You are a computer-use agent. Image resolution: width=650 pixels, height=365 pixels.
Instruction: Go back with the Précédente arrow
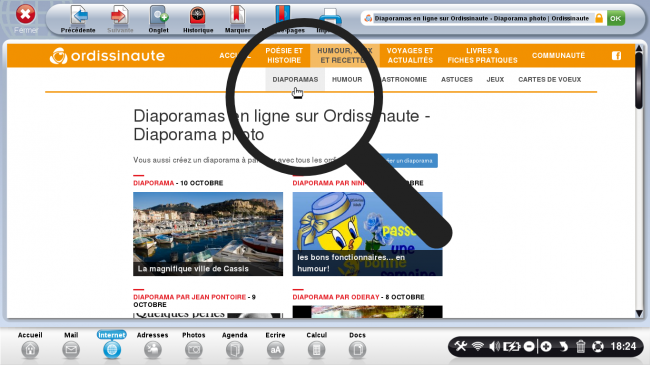(x=78, y=16)
